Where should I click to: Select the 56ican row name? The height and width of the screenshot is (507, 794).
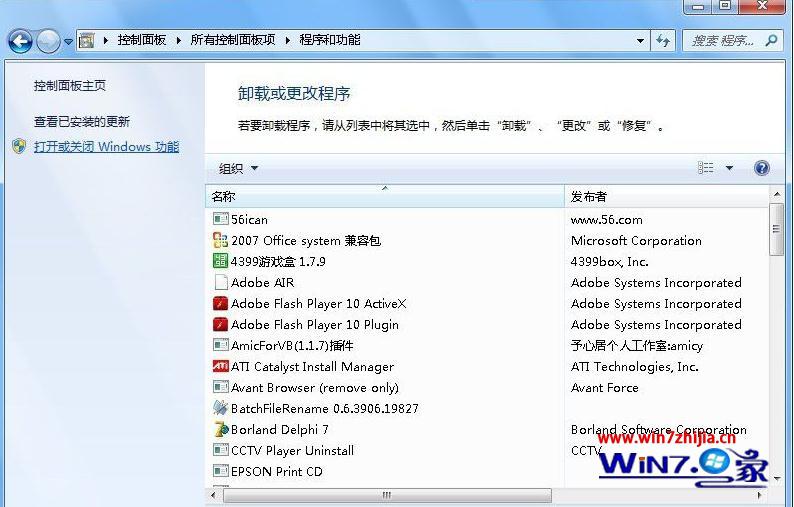[249, 220]
